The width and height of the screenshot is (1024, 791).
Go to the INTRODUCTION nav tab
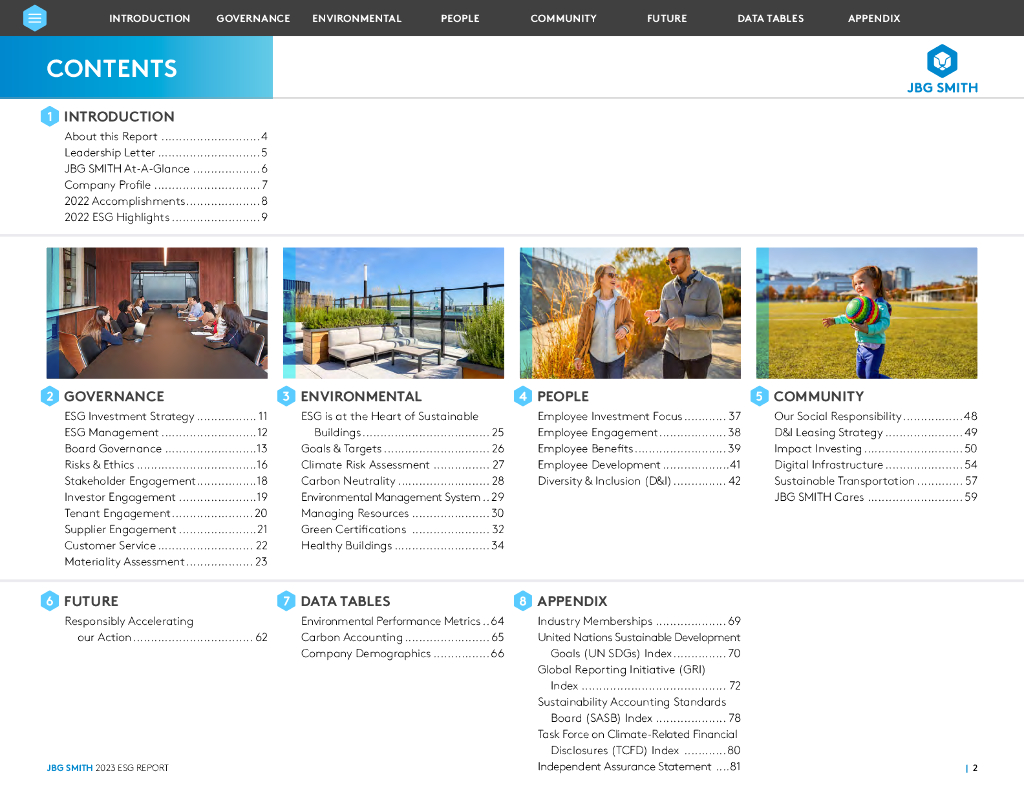pyautogui.click(x=150, y=18)
